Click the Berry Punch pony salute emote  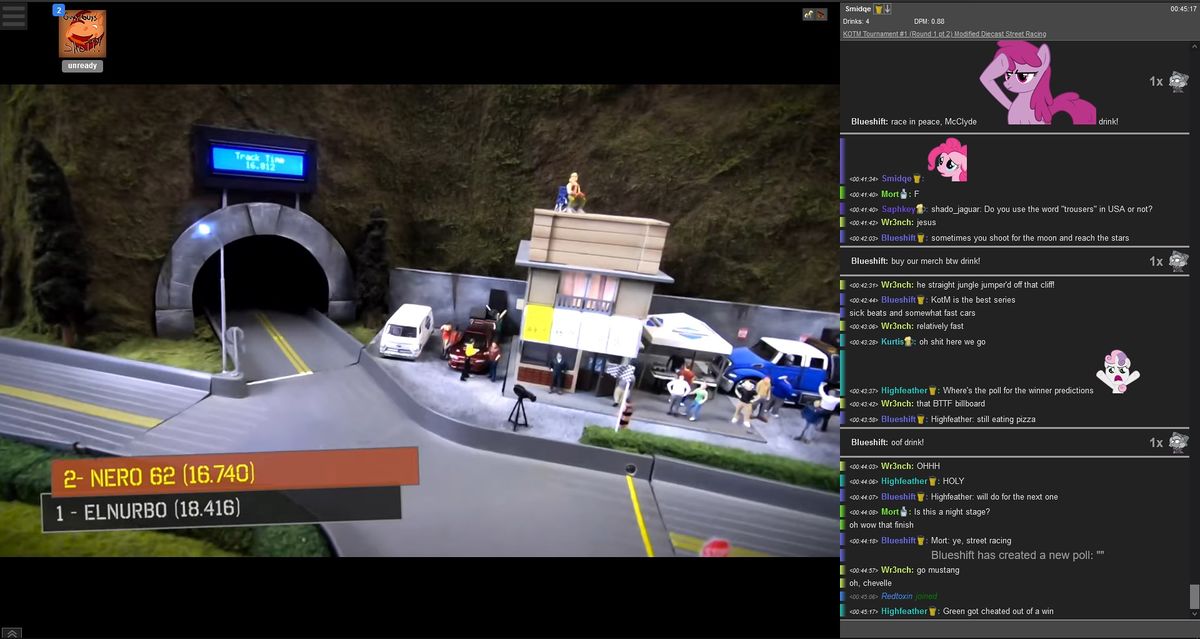click(x=1036, y=84)
